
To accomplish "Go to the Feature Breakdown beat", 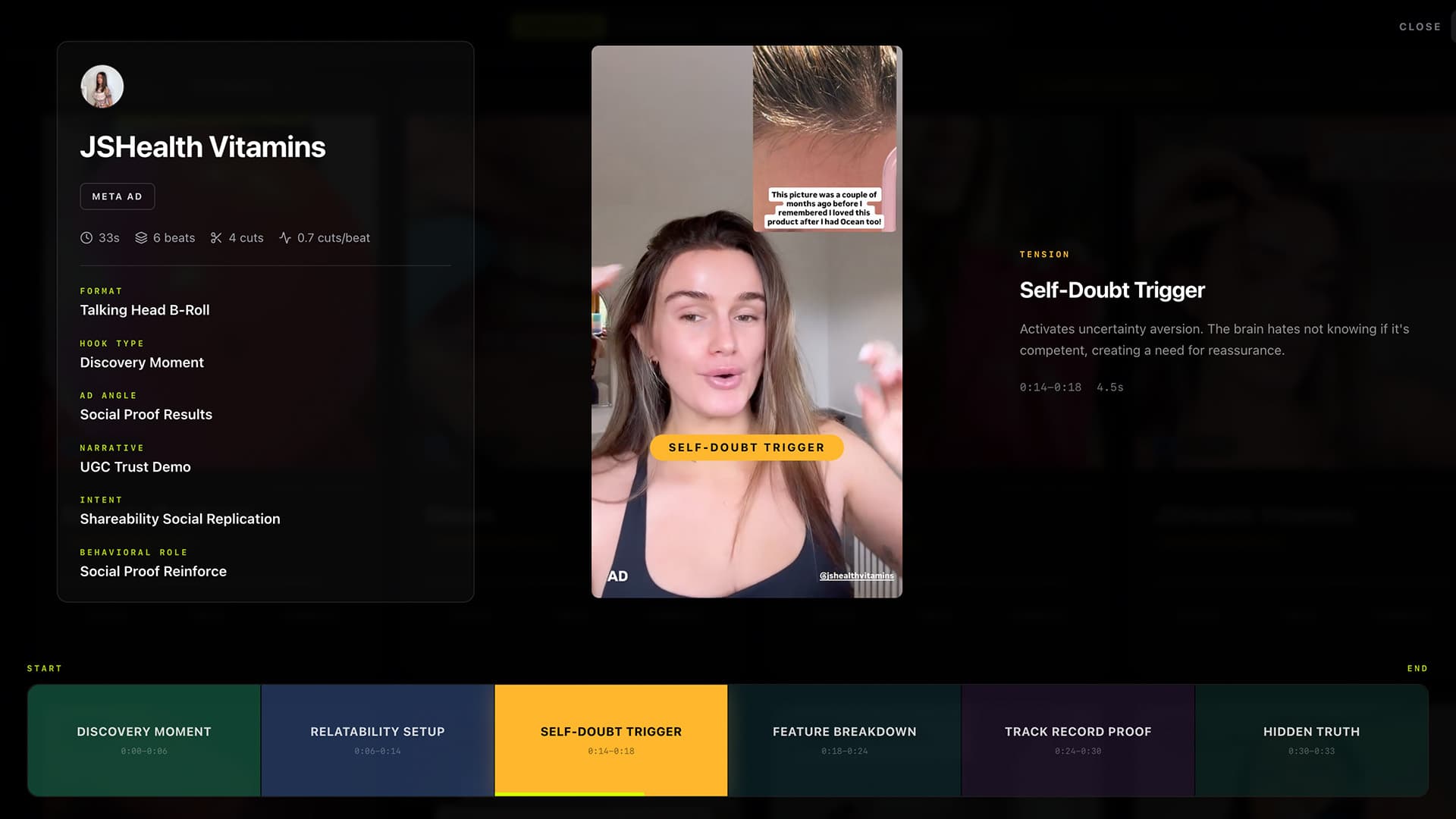I will click(x=845, y=740).
